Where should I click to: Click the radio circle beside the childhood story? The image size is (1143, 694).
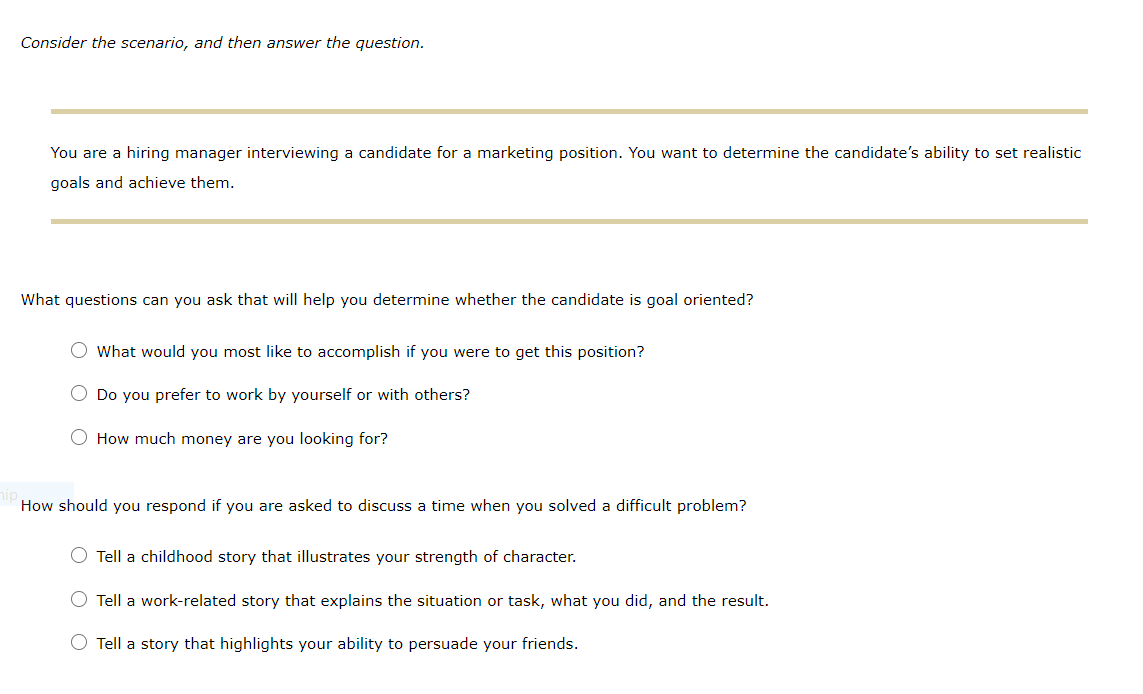(79, 555)
